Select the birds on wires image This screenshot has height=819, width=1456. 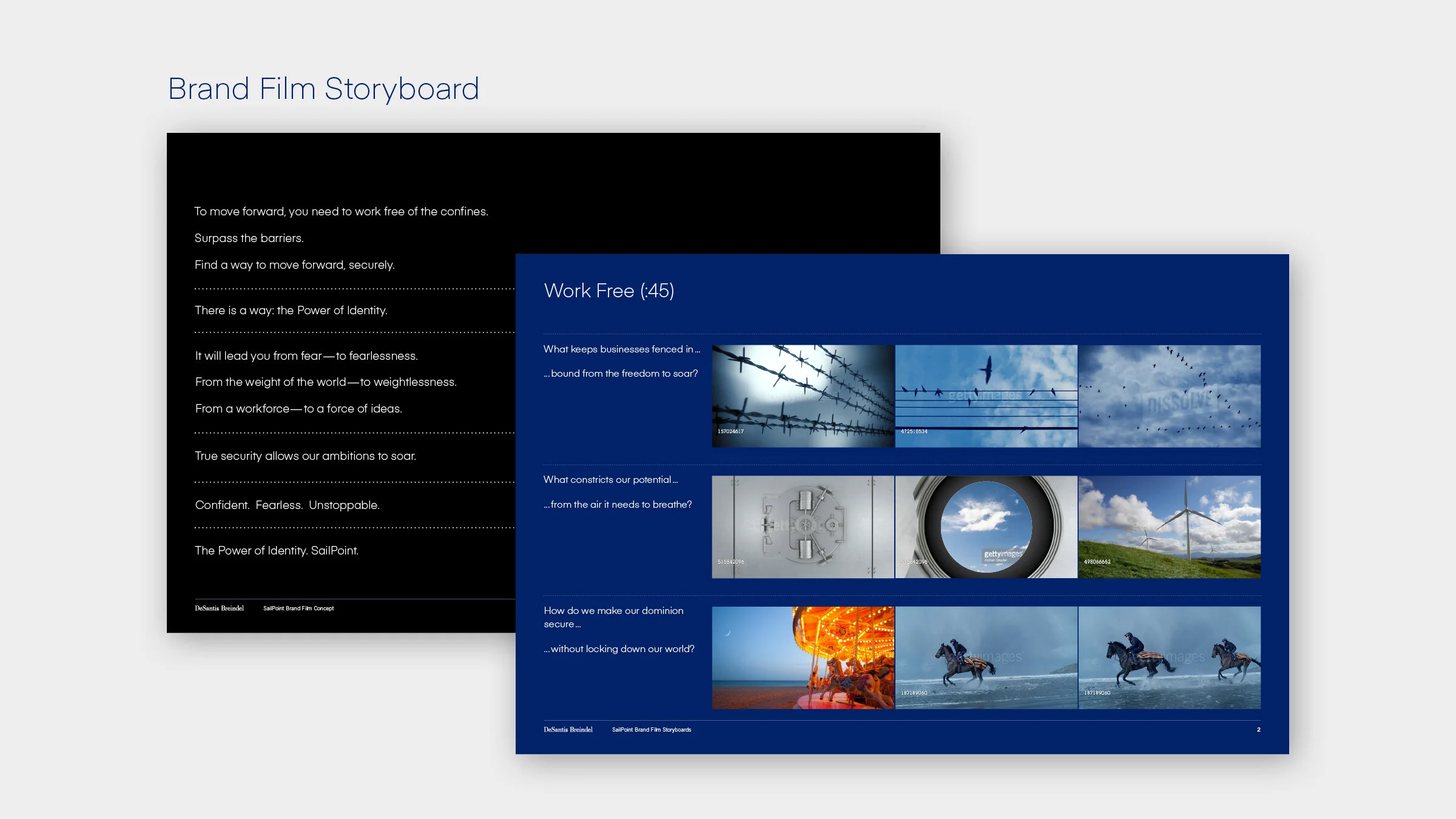click(x=986, y=396)
